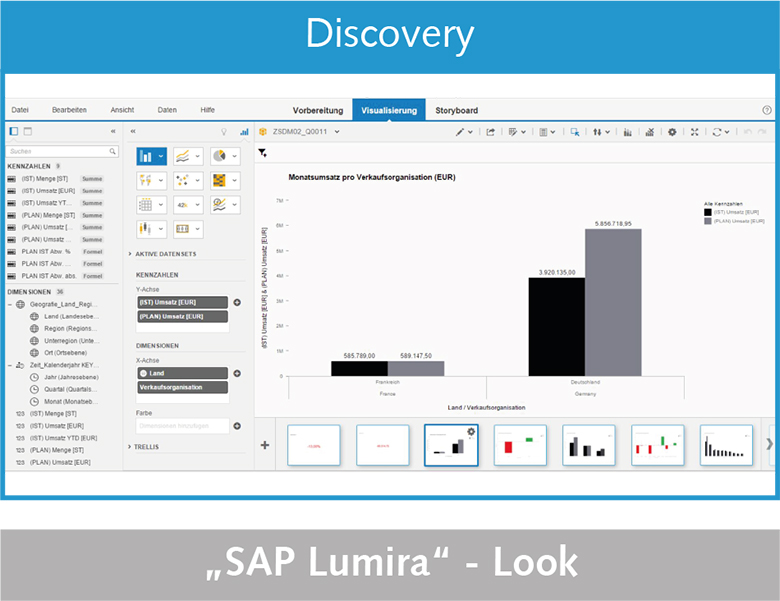The width and height of the screenshot is (780, 601).
Task: Click the Verkaufsorganisation X-axis chip
Action: pos(183,387)
